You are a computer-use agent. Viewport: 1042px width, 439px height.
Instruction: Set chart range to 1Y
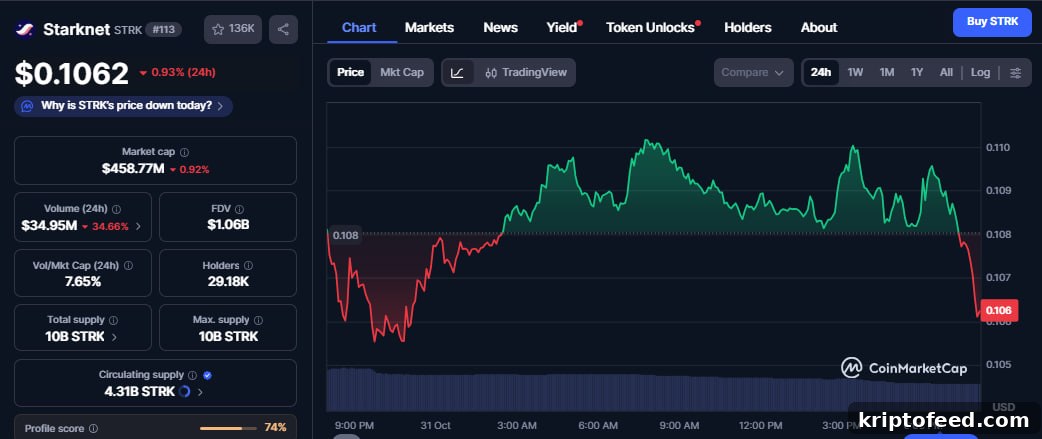[917, 72]
